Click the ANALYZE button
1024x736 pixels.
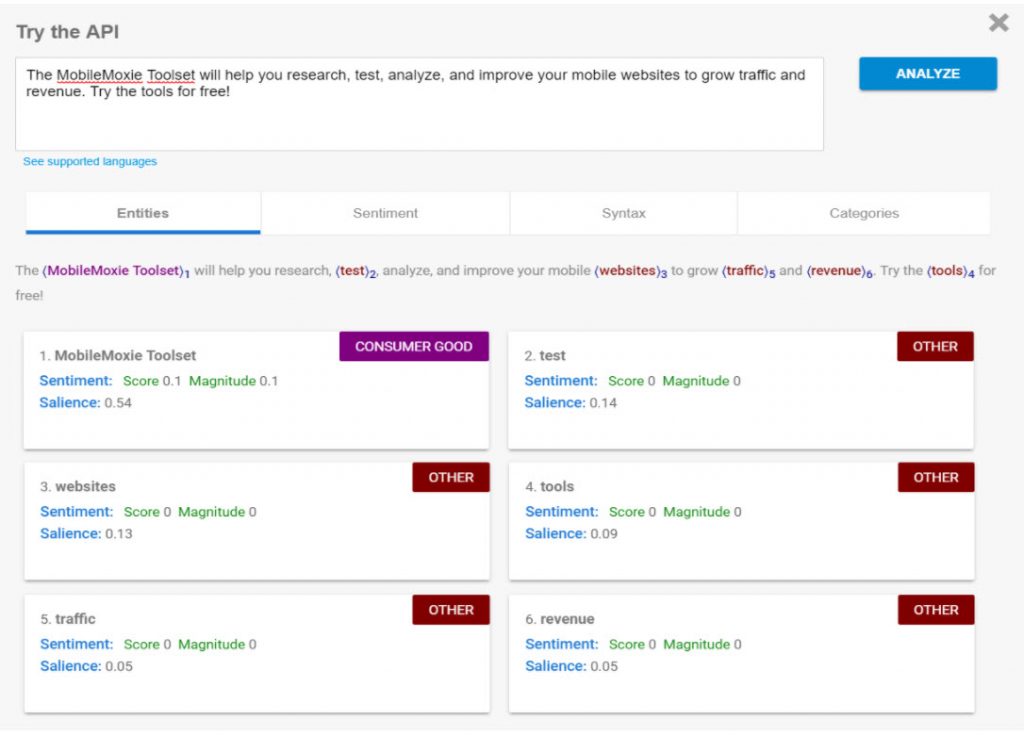click(927, 74)
